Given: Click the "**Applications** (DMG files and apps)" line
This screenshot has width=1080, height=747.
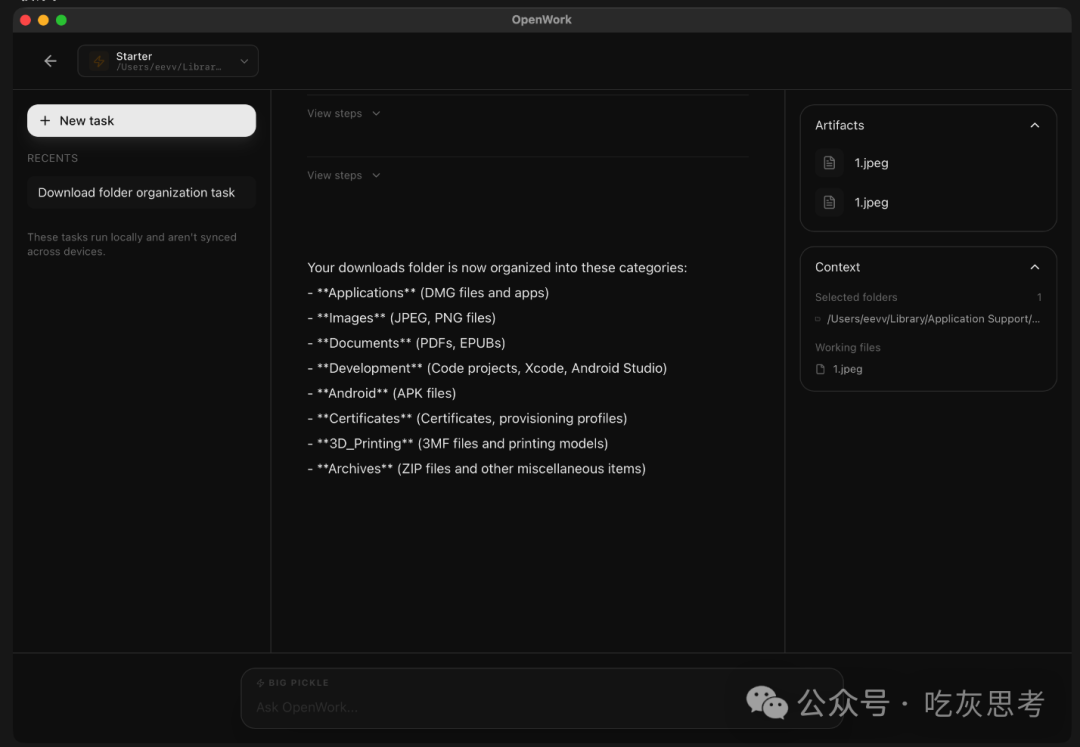Looking at the screenshot, I should click(428, 293).
